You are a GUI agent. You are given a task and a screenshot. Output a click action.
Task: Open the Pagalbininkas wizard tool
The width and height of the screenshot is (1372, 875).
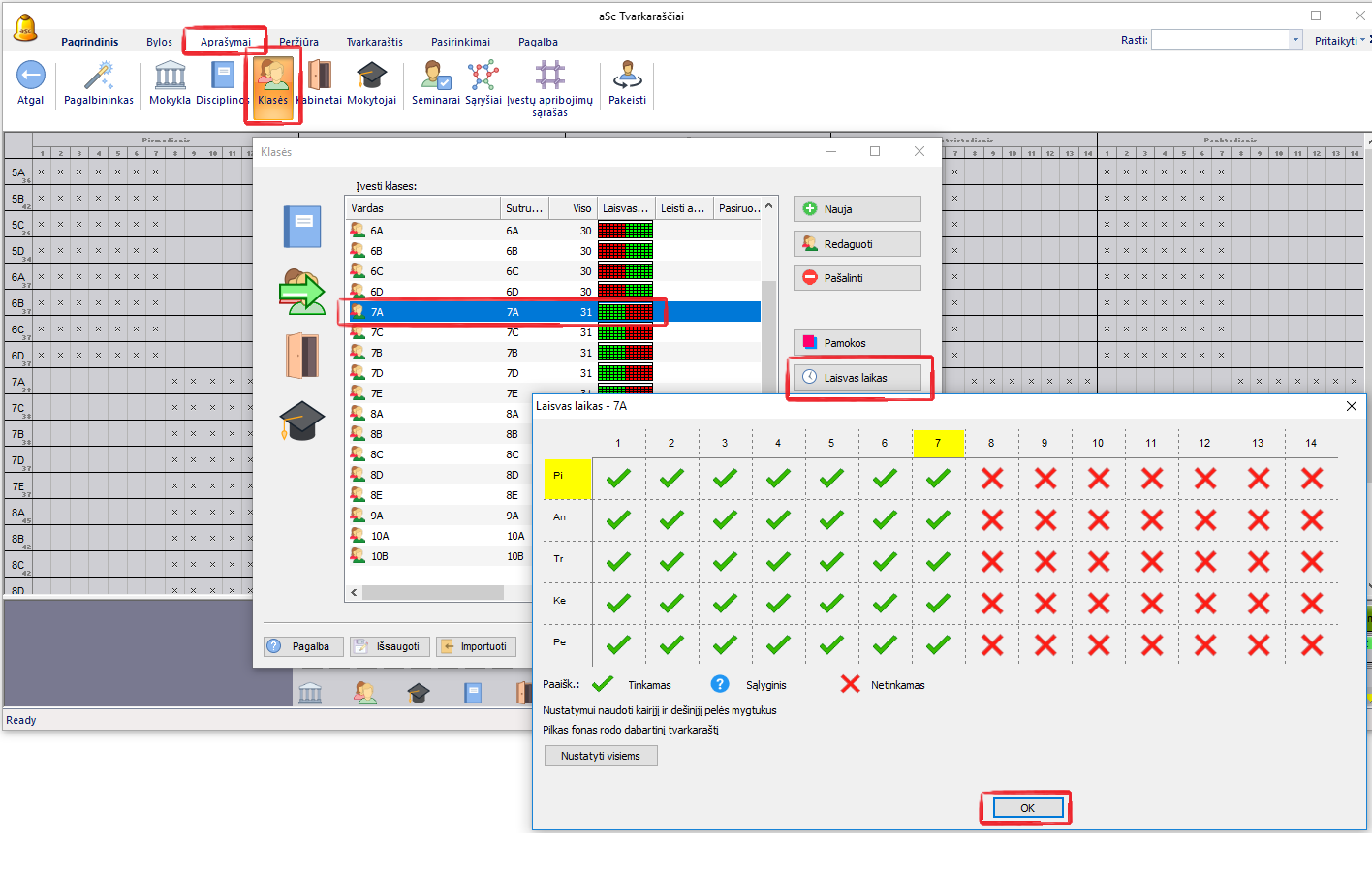tap(99, 77)
